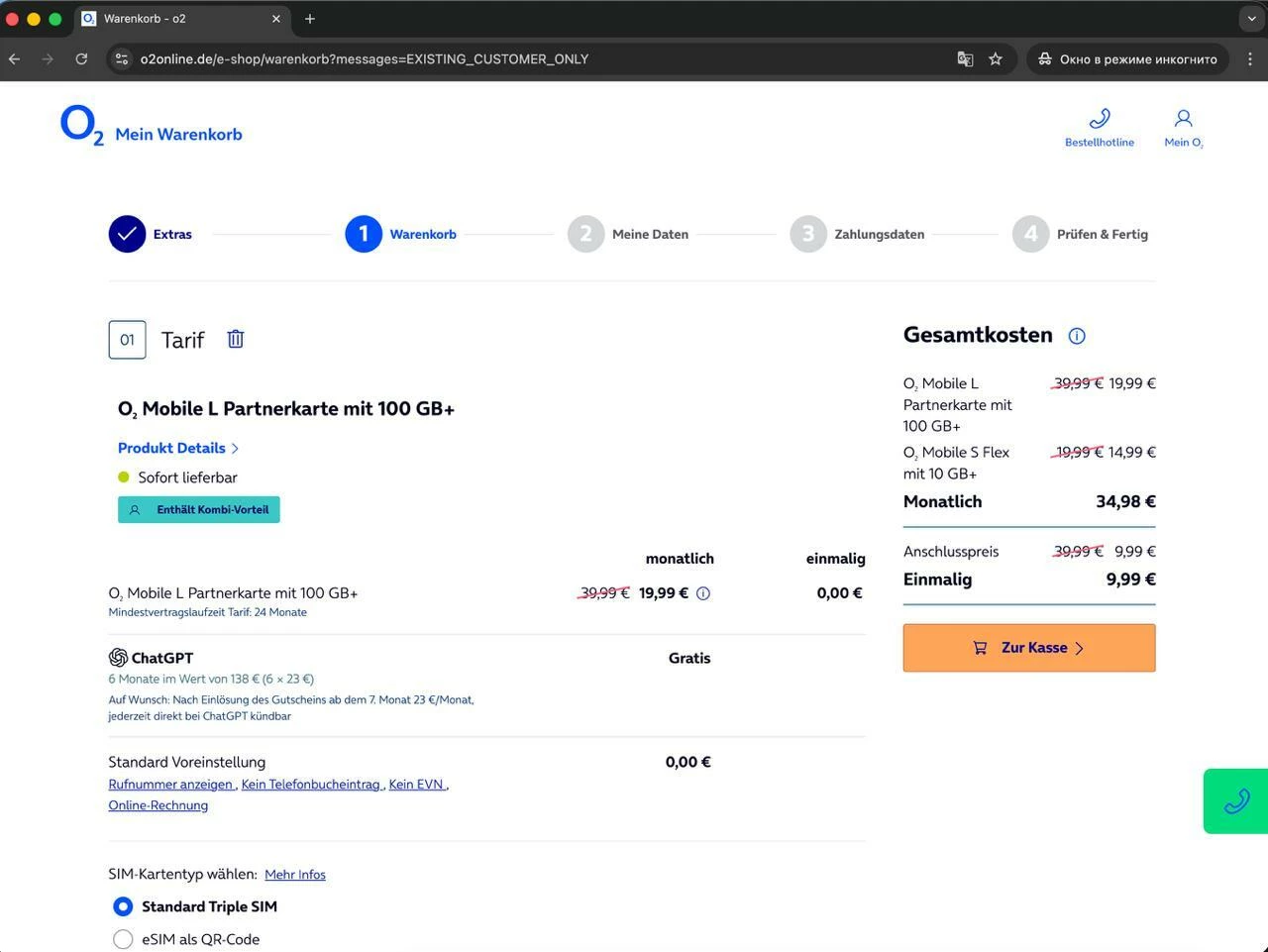
Task: Open the Bestellhotline phone icon
Action: (1099, 120)
